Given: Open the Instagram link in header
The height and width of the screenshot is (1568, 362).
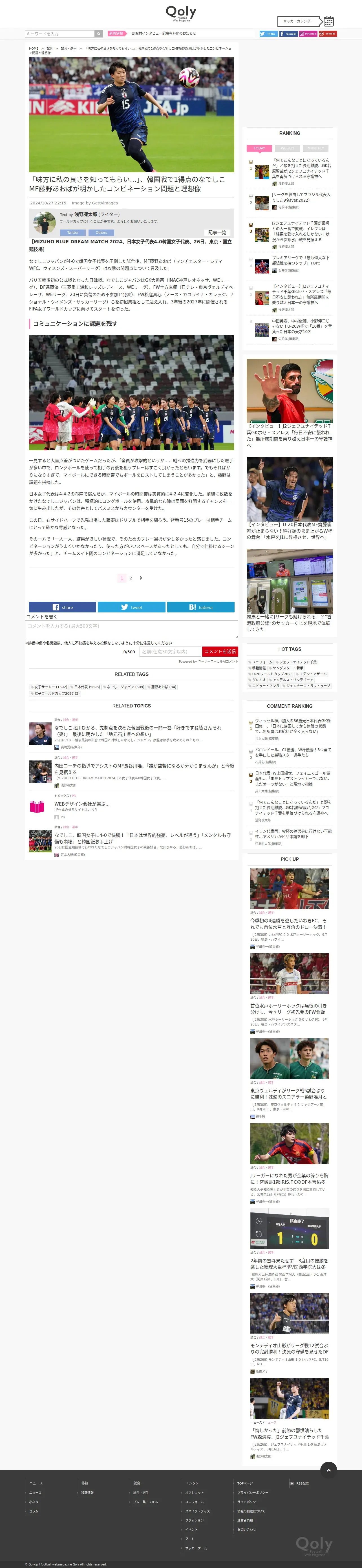Looking at the screenshot, I should coord(308,34).
